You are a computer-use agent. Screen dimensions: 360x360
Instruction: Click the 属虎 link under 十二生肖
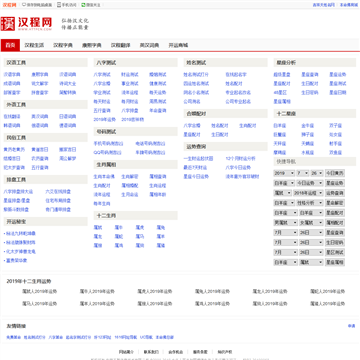(140, 228)
